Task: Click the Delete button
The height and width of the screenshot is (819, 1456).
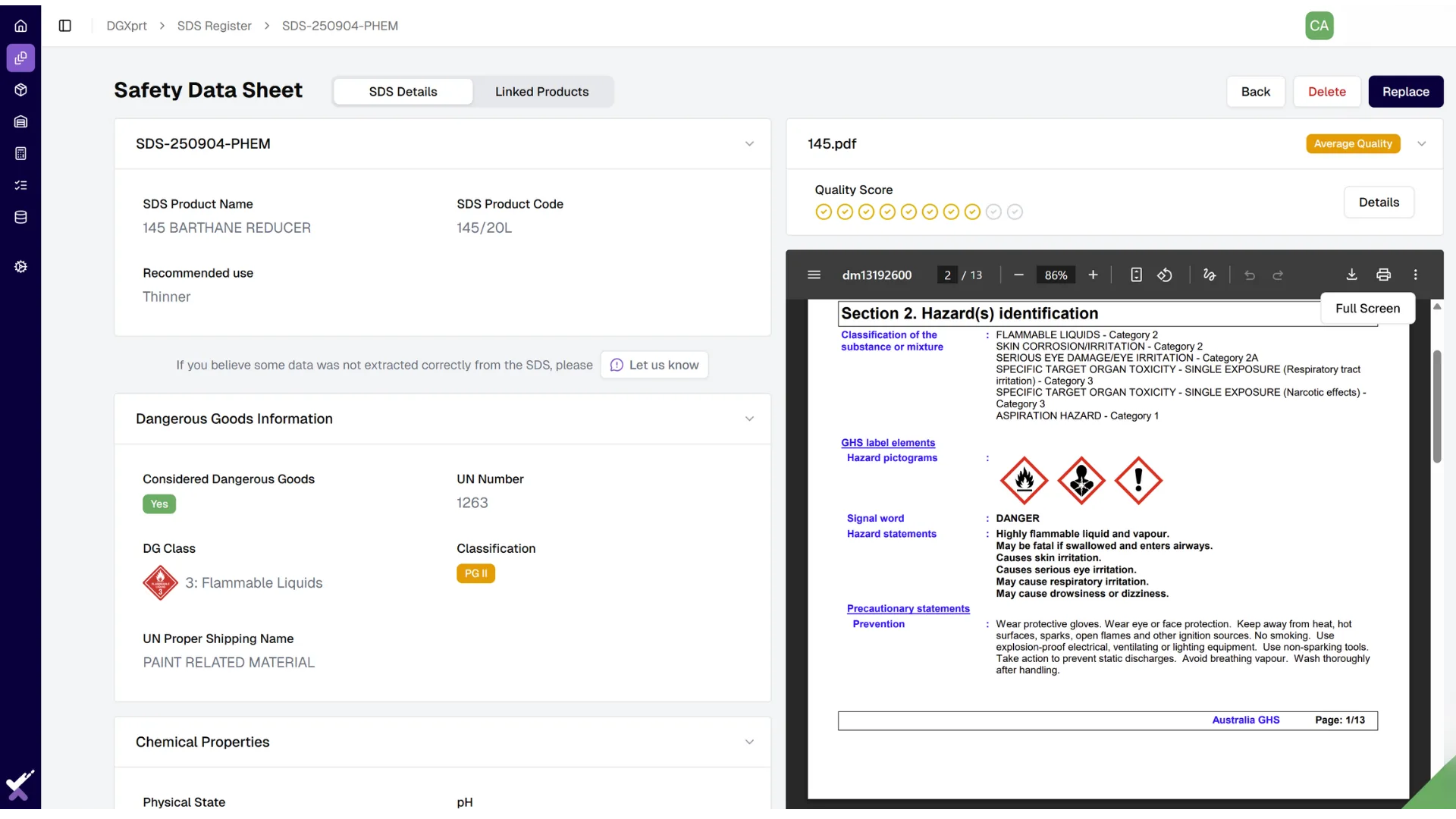Action: pyautogui.click(x=1326, y=92)
